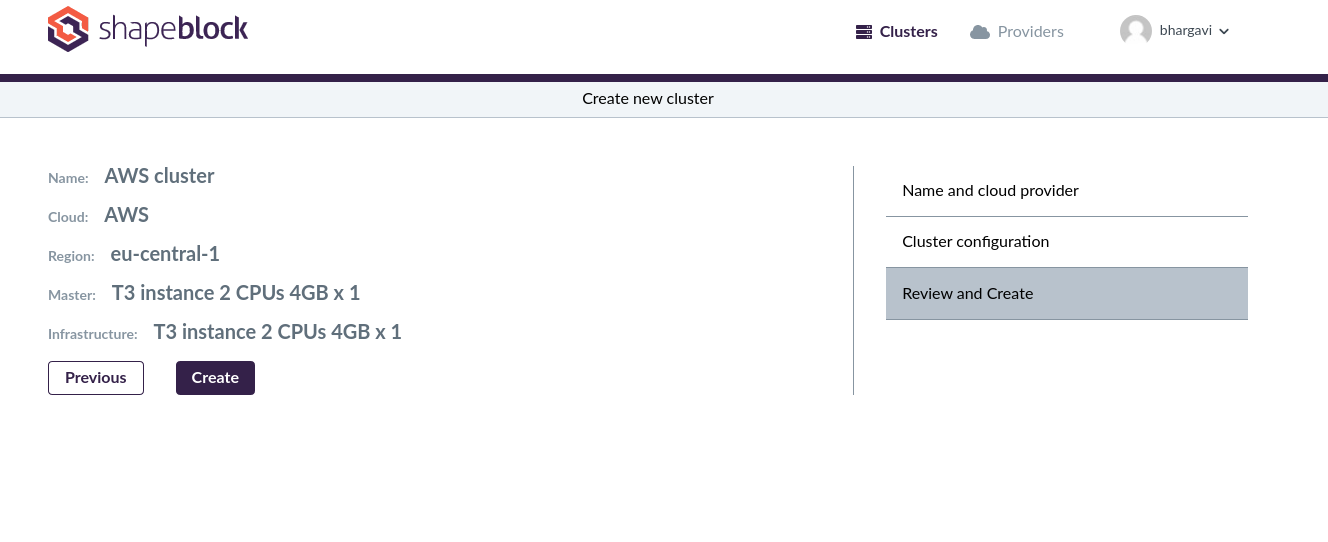This screenshot has height=542, width=1328.
Task: Click the 'Master:' label
Action: [x=72, y=295]
